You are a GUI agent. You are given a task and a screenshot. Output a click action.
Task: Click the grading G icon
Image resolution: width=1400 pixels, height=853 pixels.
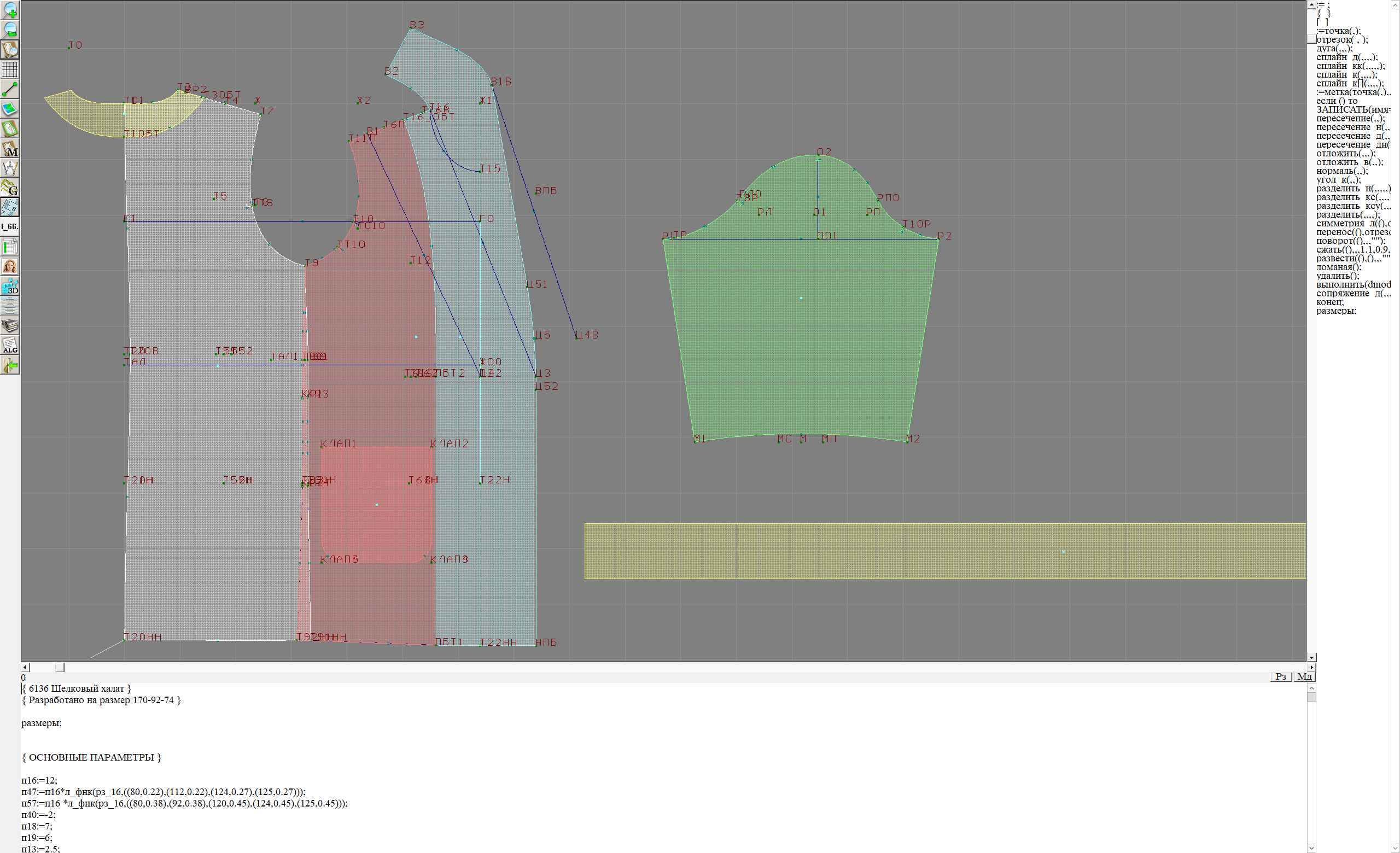(x=10, y=188)
